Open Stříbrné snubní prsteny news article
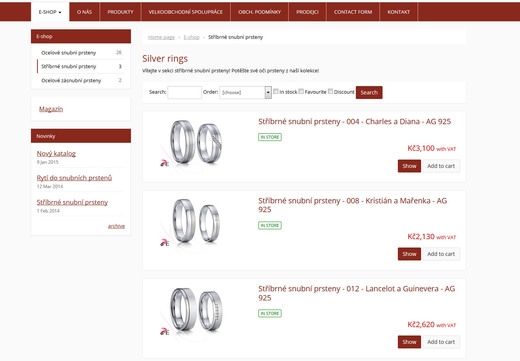The height and width of the screenshot is (361, 520). pyautogui.click(x=72, y=202)
